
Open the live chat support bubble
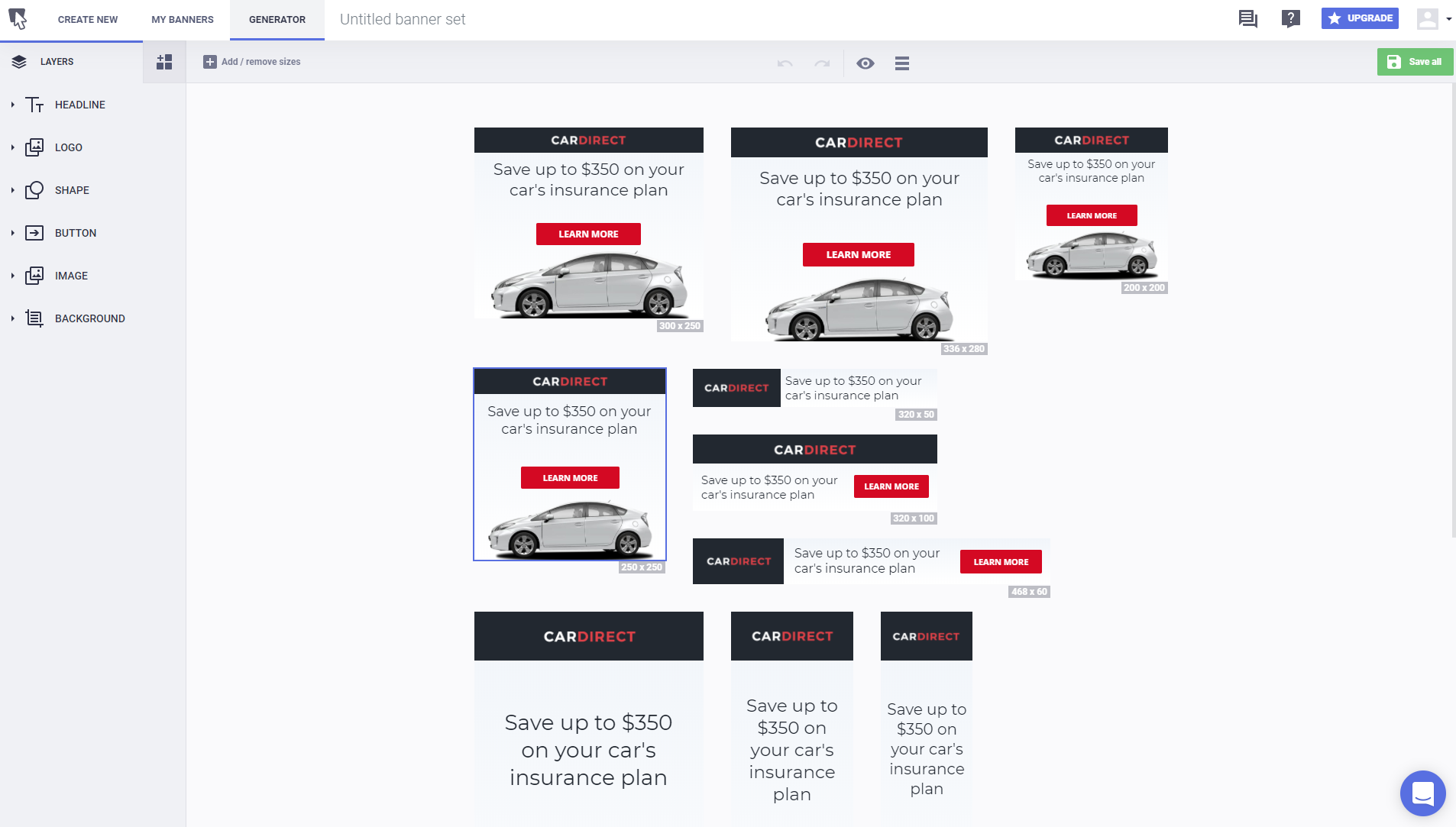tap(1422, 793)
